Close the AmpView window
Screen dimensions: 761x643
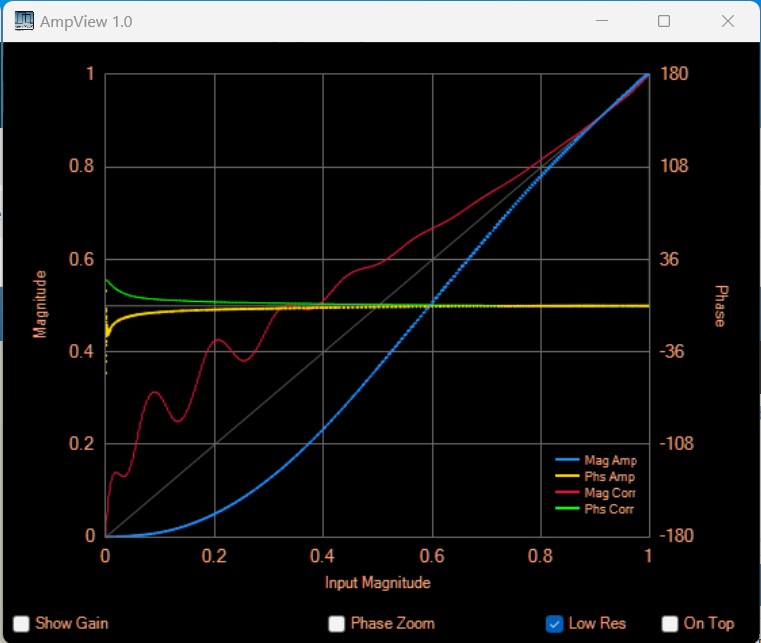(727, 21)
